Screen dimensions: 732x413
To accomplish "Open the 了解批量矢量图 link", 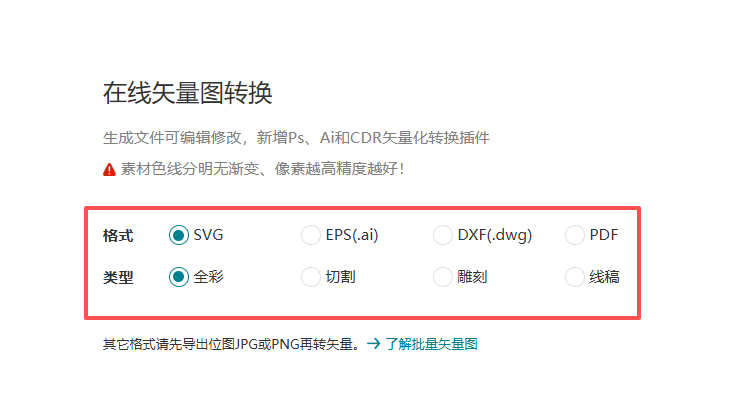I will [x=431, y=344].
